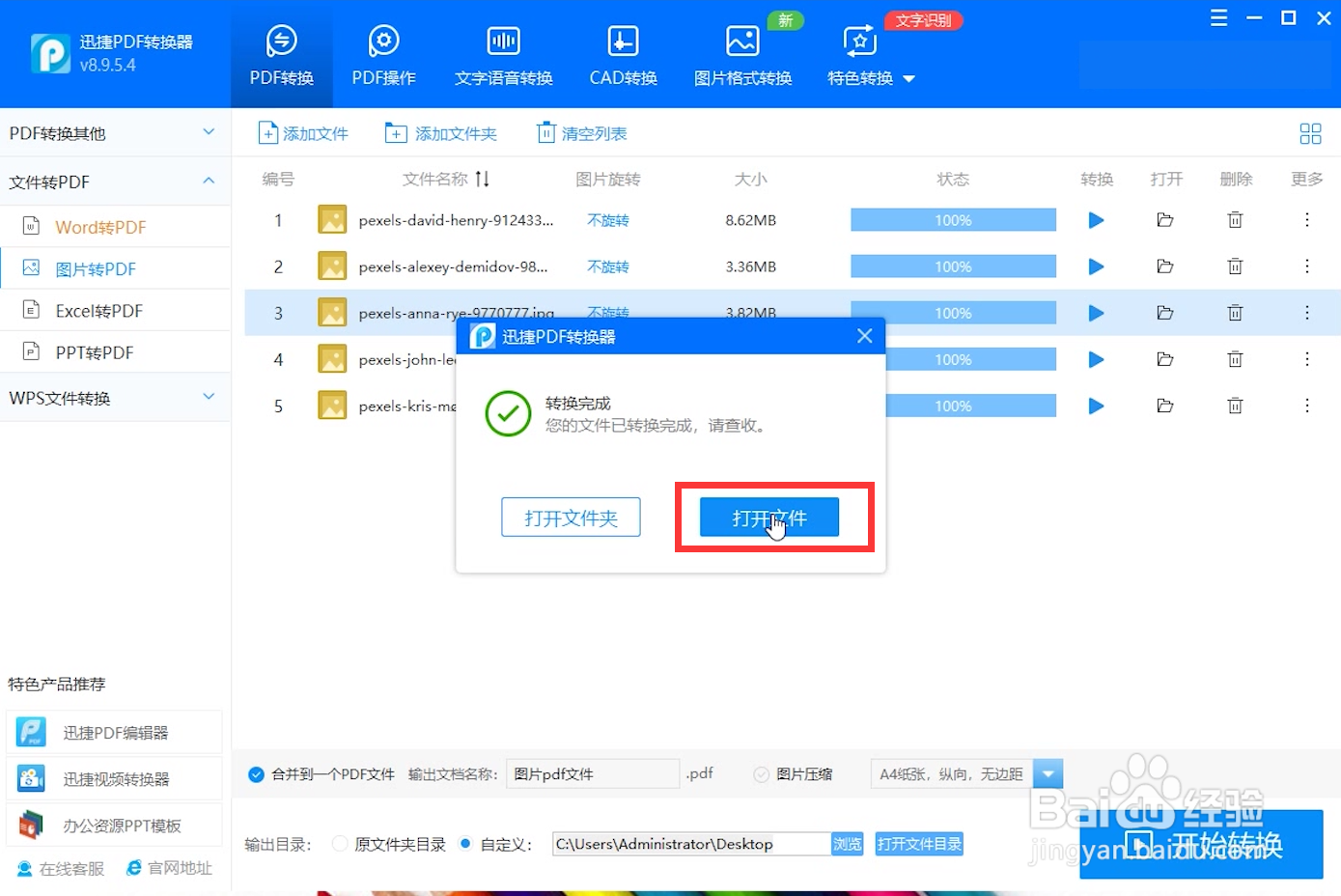The width and height of the screenshot is (1341, 896).
Task: Open more options for row 3
Action: (x=1307, y=313)
